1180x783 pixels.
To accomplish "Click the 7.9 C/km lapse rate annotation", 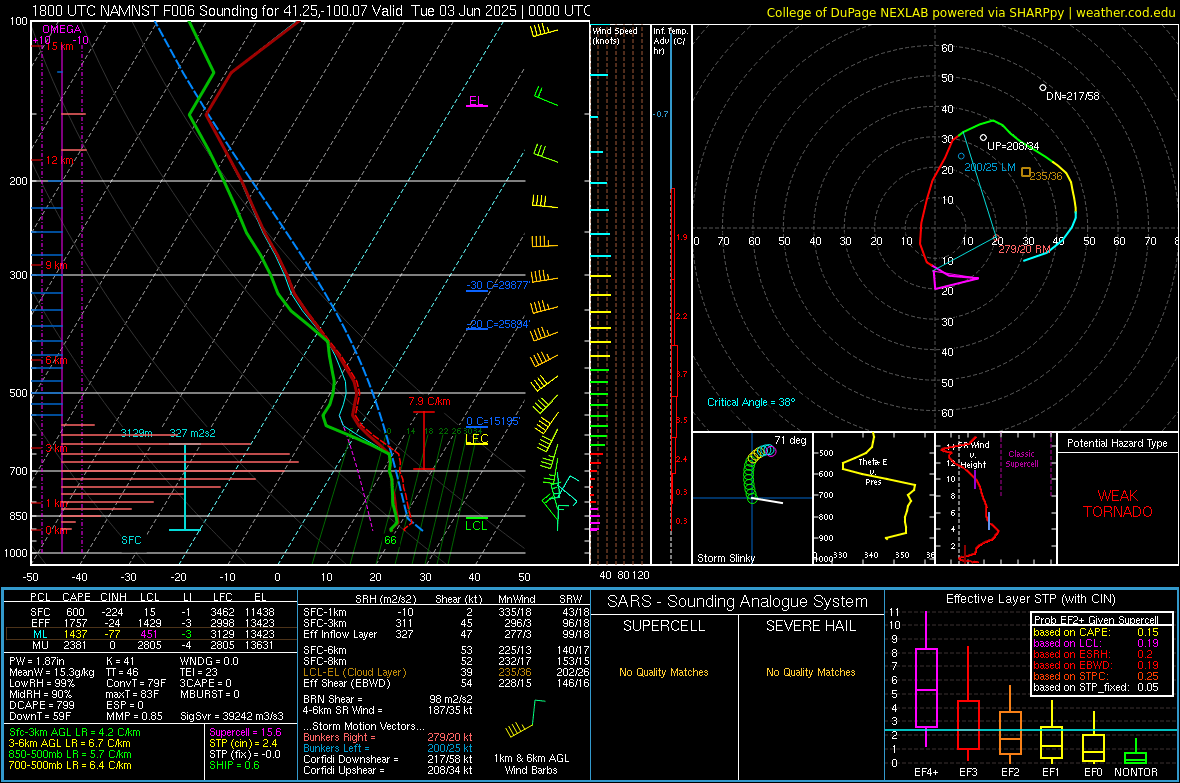I will pyautogui.click(x=429, y=401).
